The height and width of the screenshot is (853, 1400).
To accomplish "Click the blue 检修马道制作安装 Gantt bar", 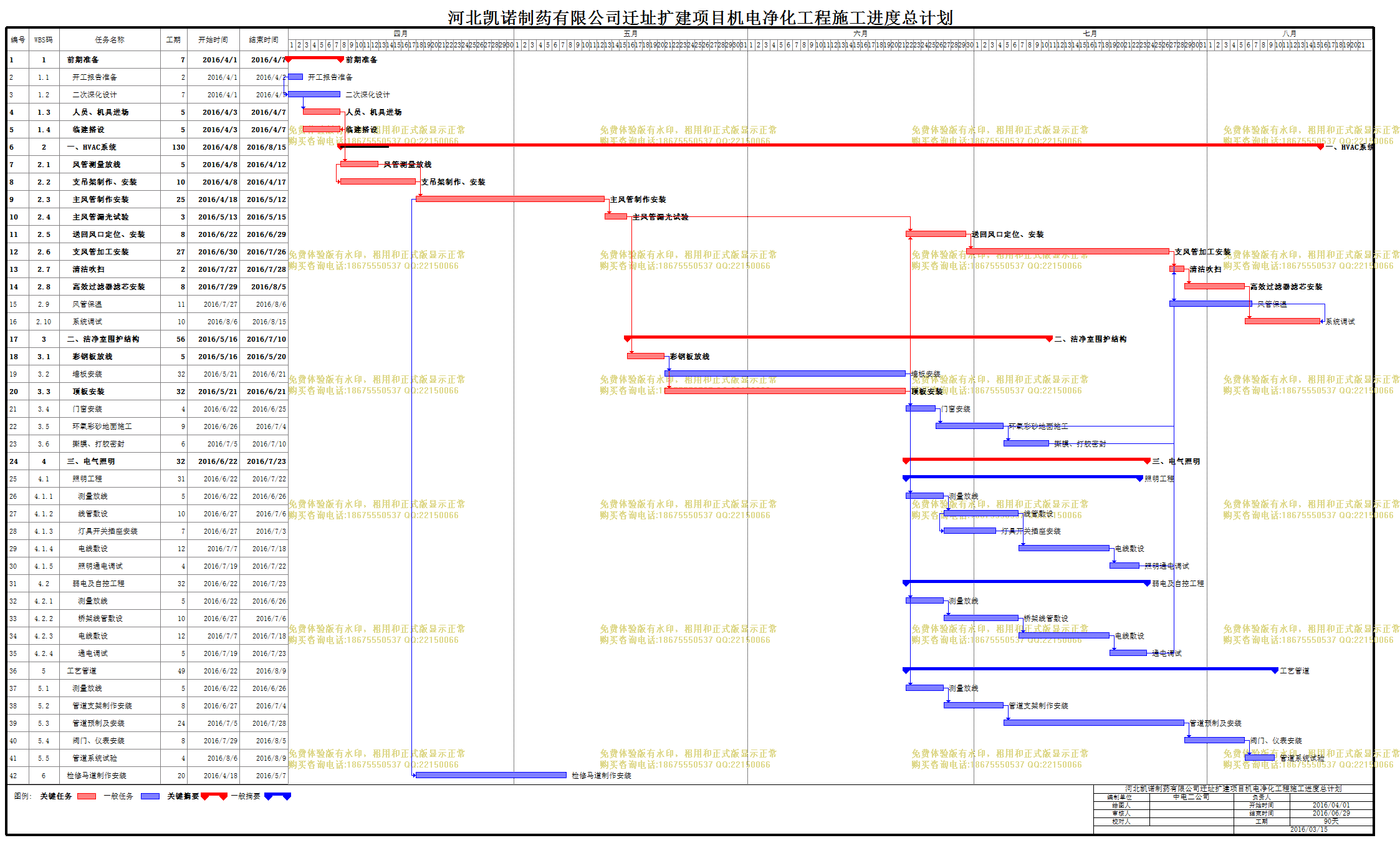I will click(491, 775).
